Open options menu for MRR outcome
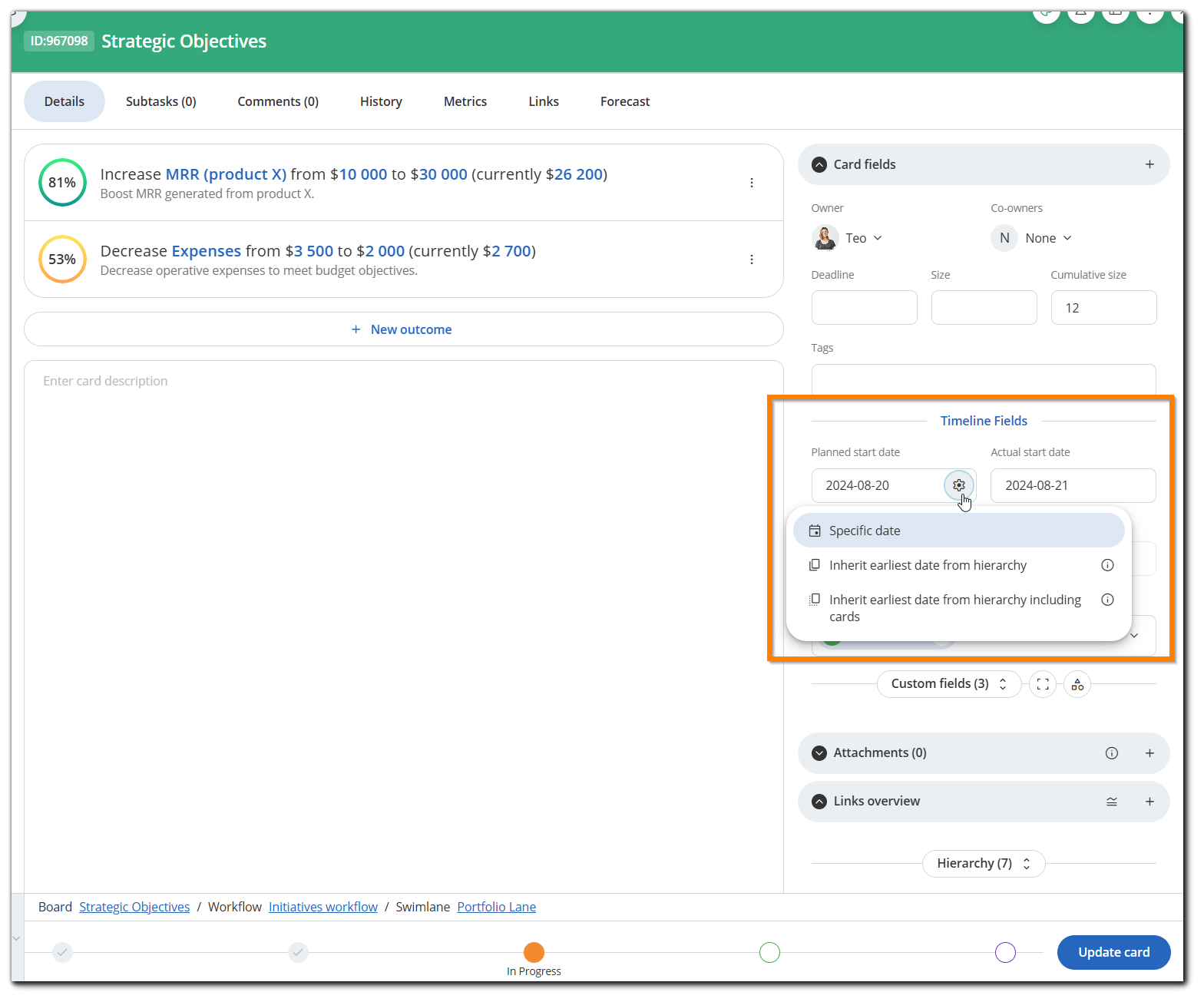This screenshot has width=1204, height=1002. [752, 183]
